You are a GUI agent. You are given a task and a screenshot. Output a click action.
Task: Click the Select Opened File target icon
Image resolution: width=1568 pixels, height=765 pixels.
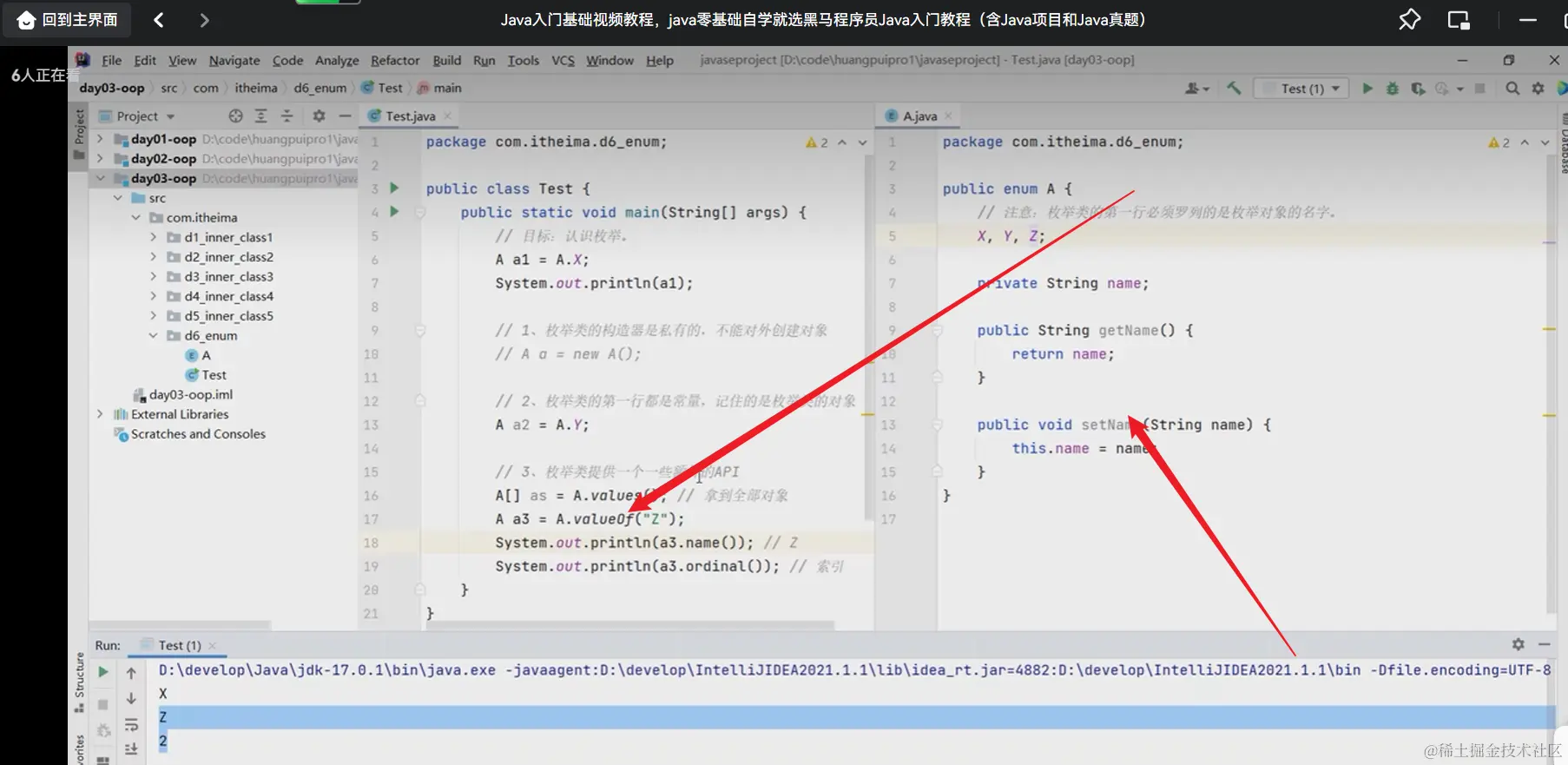(235, 115)
